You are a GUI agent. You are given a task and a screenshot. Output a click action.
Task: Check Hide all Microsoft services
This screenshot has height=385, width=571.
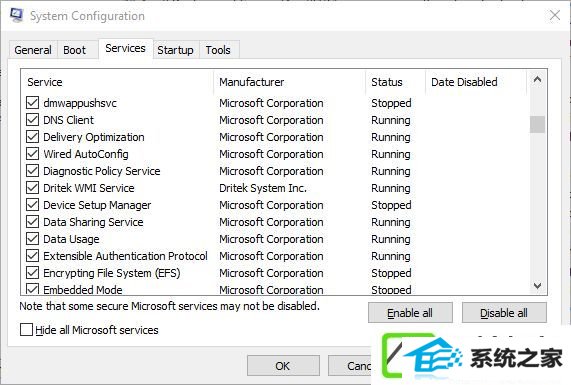pyautogui.click(x=26, y=330)
